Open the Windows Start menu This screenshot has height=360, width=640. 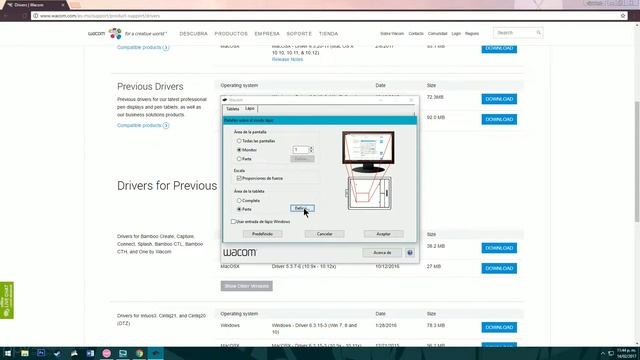click(x=8, y=353)
